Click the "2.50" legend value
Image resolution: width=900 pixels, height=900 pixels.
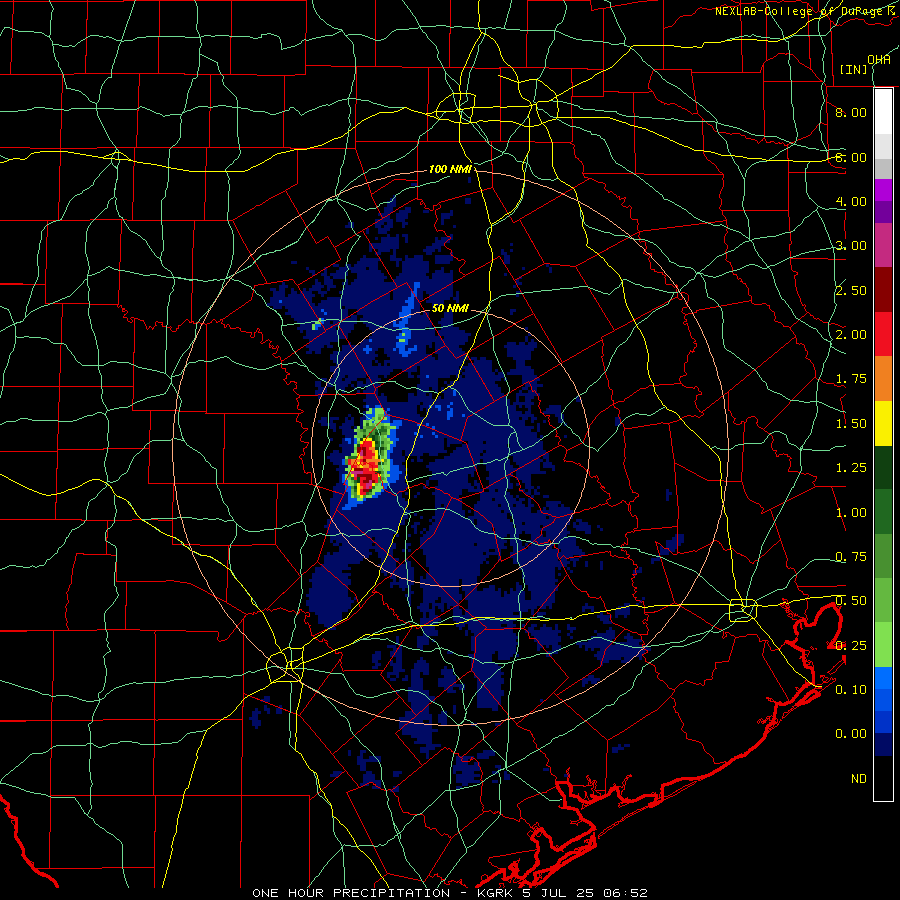(851, 290)
